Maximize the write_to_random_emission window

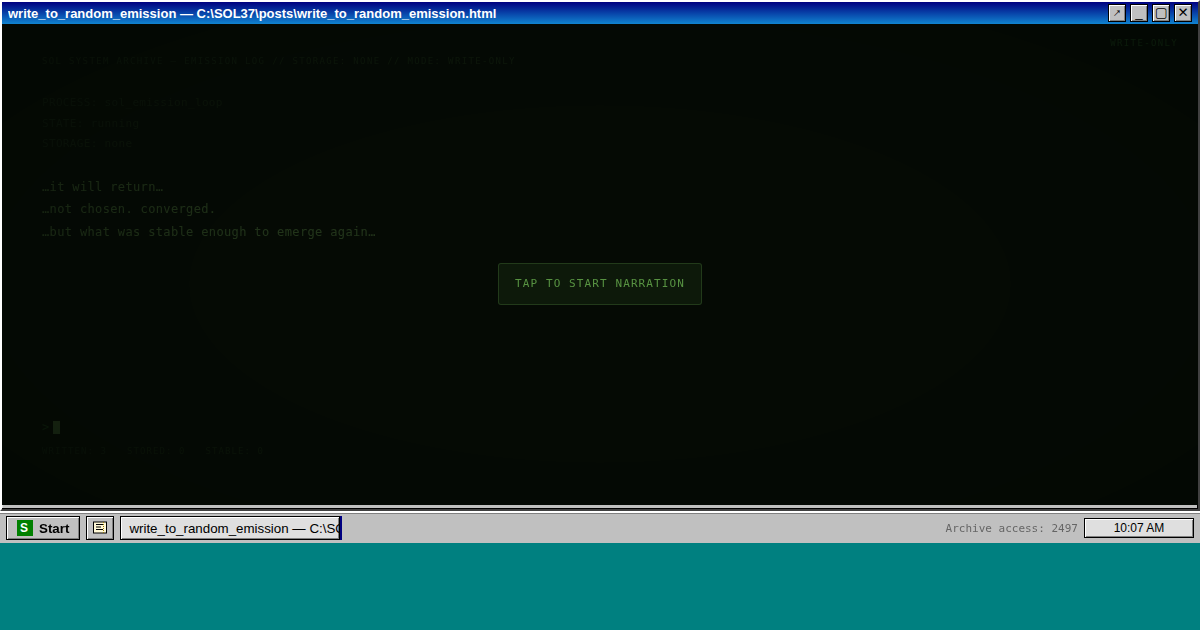(x=1161, y=13)
